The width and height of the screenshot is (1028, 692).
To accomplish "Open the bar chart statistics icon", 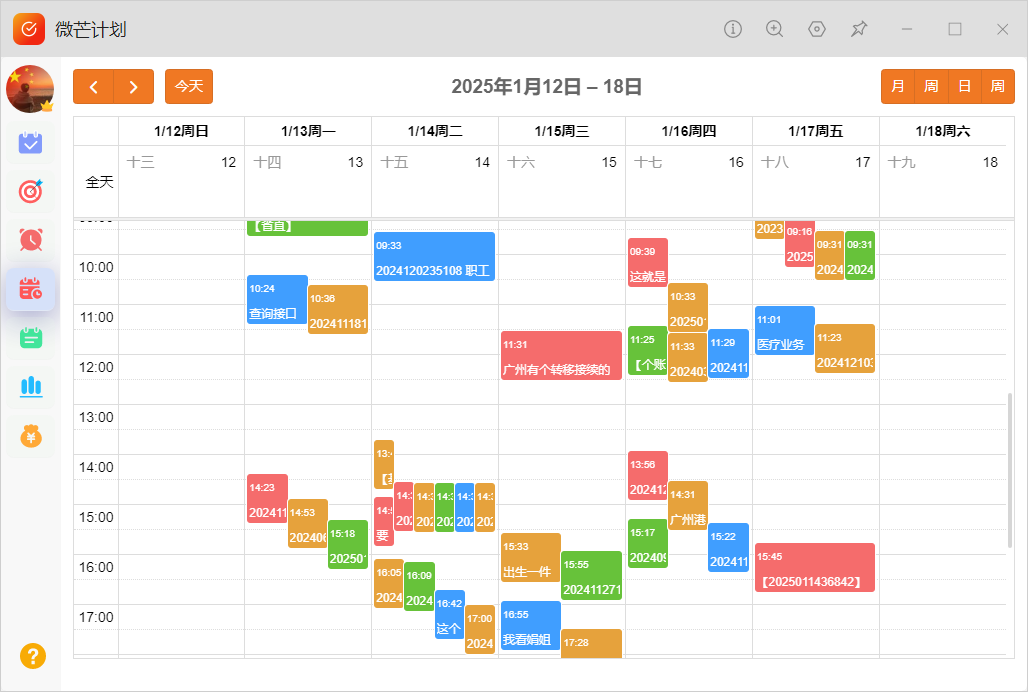I will point(31,386).
